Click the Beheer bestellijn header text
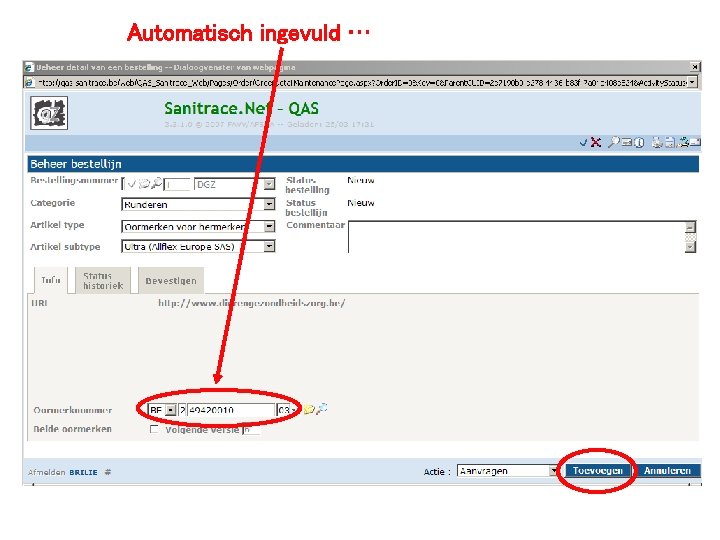720x540 pixels. point(76,164)
